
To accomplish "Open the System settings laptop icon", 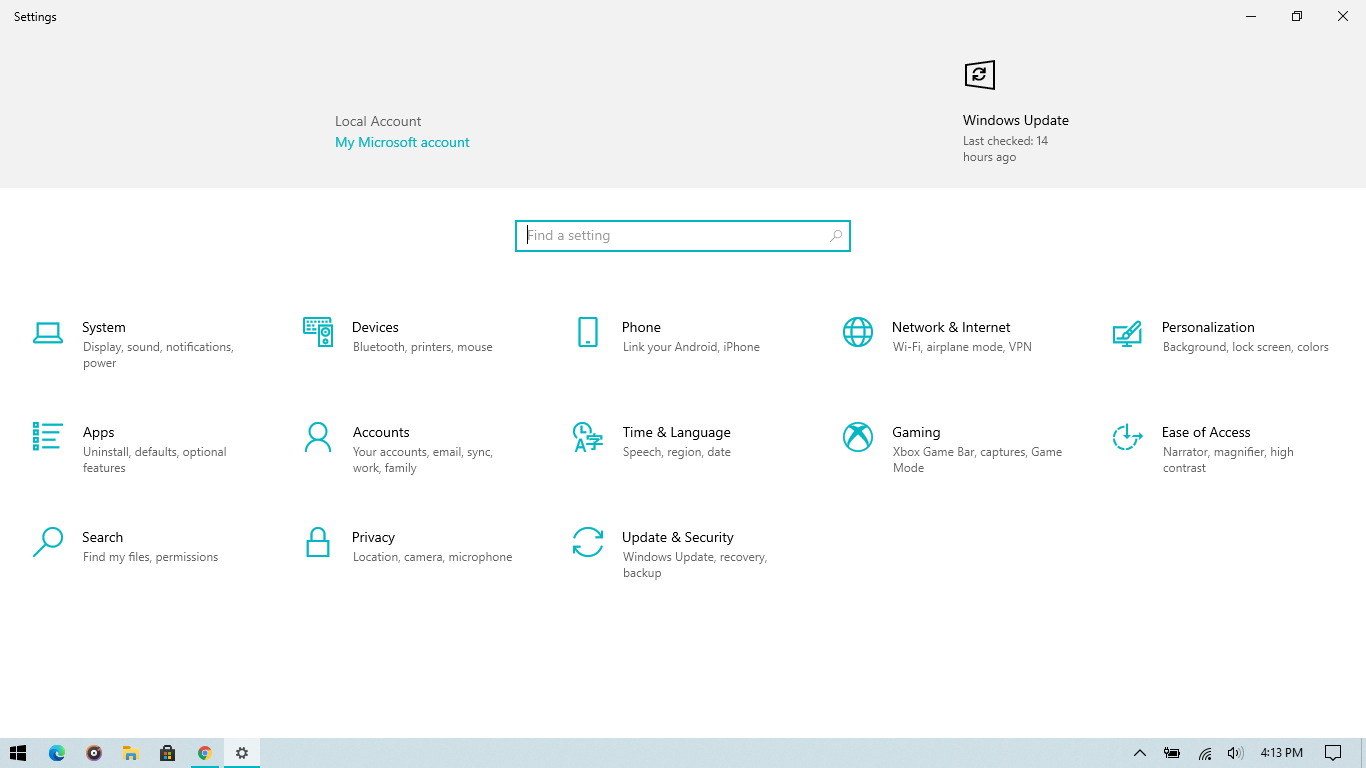I will point(48,333).
